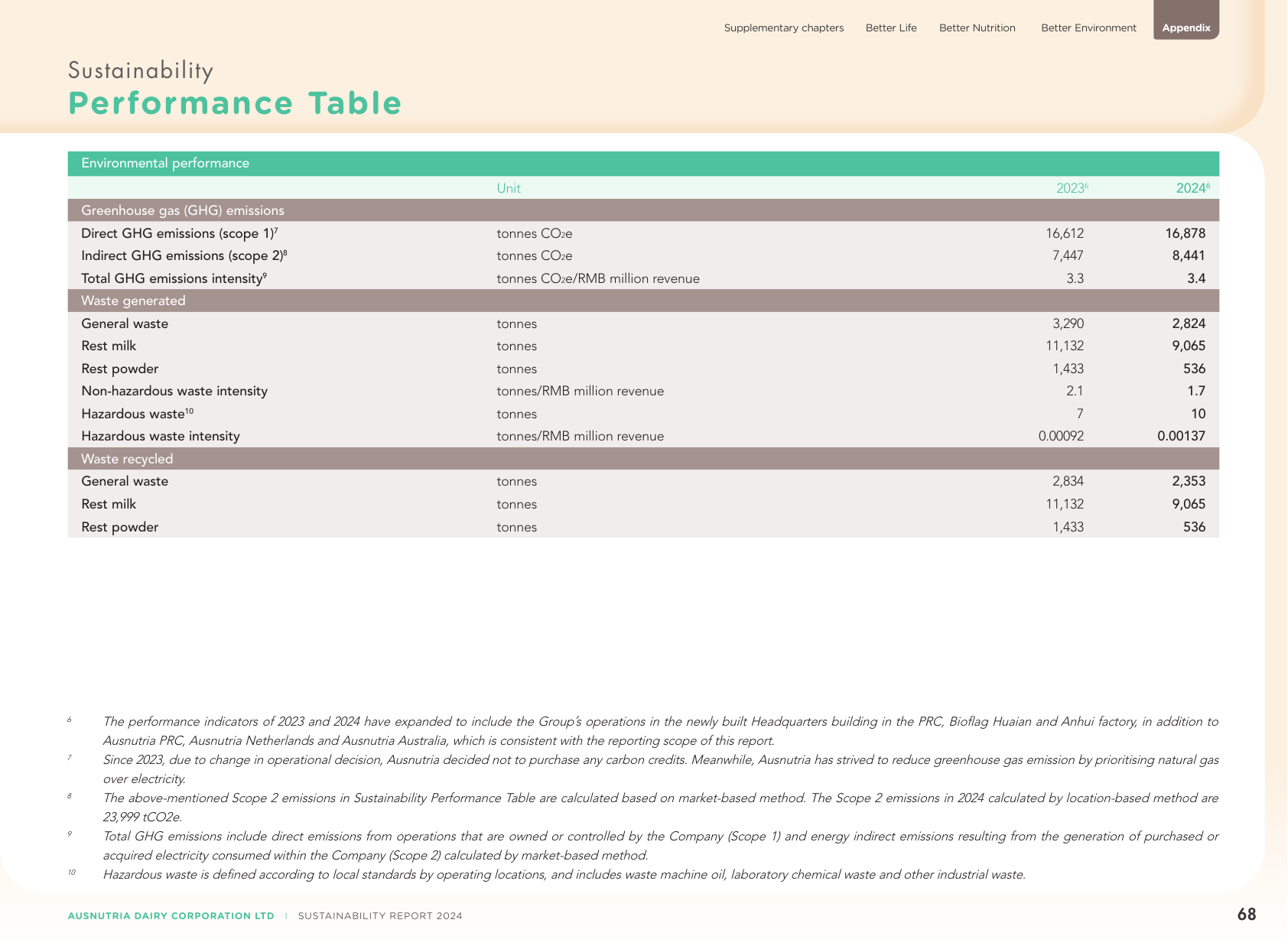Switch to Better Environment tab
The width and height of the screenshot is (1288, 949).
1088,28
